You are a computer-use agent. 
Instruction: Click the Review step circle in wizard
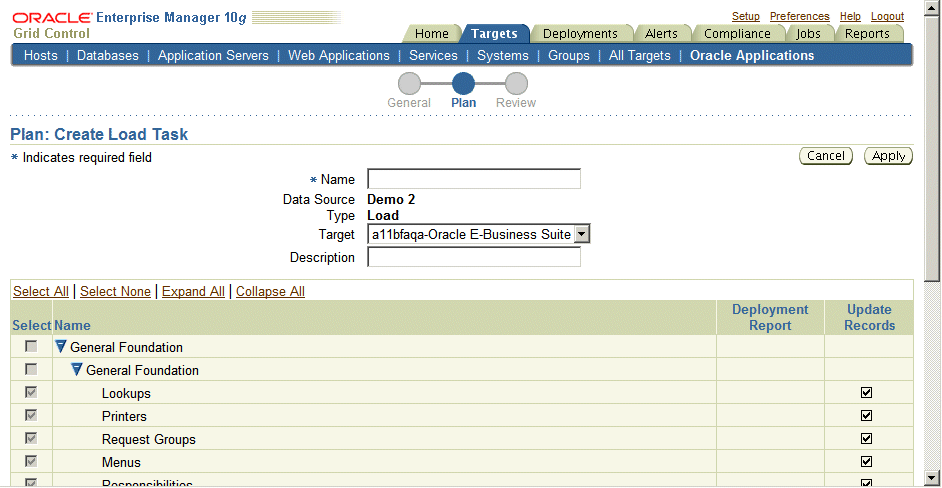tap(516, 84)
